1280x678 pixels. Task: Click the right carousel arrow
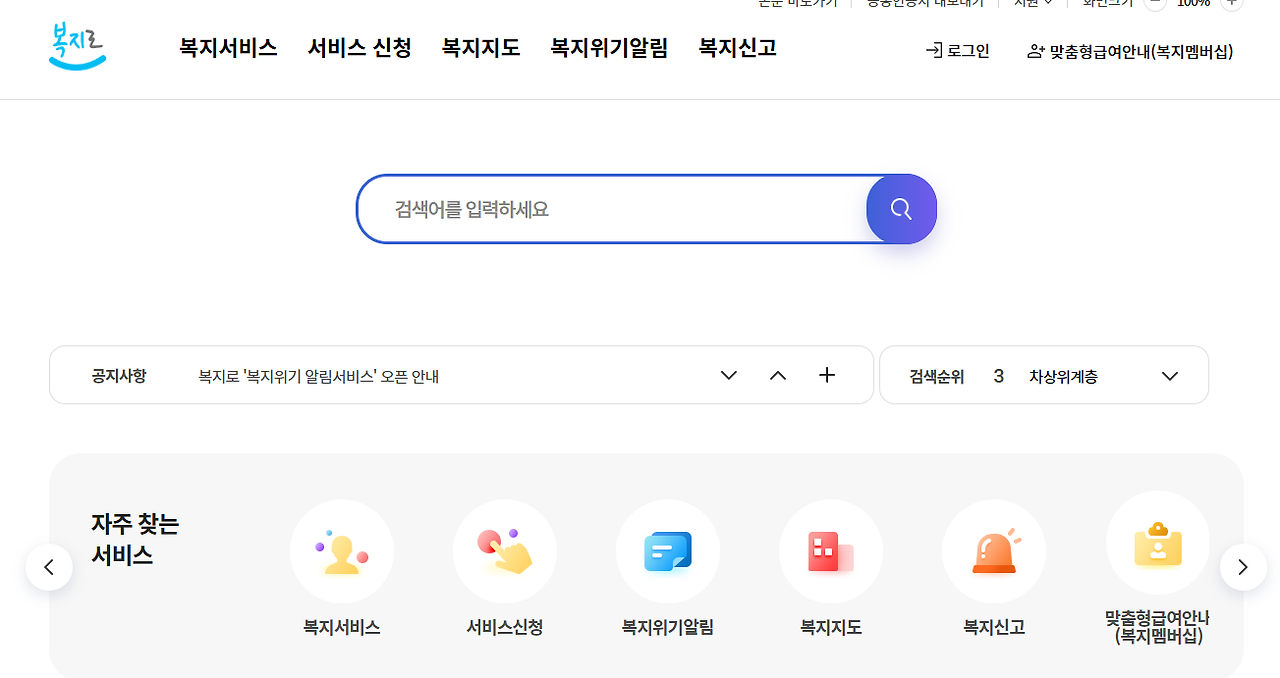pos(1242,567)
